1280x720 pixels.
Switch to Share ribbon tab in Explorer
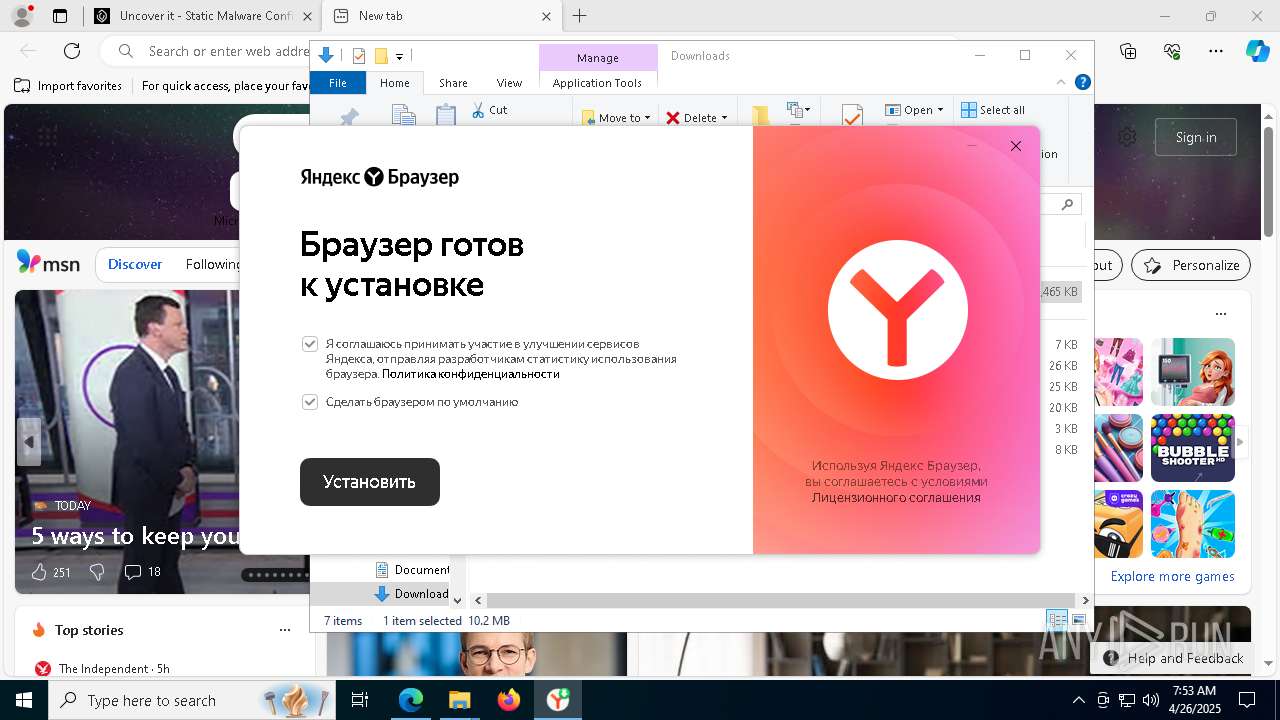(x=453, y=83)
